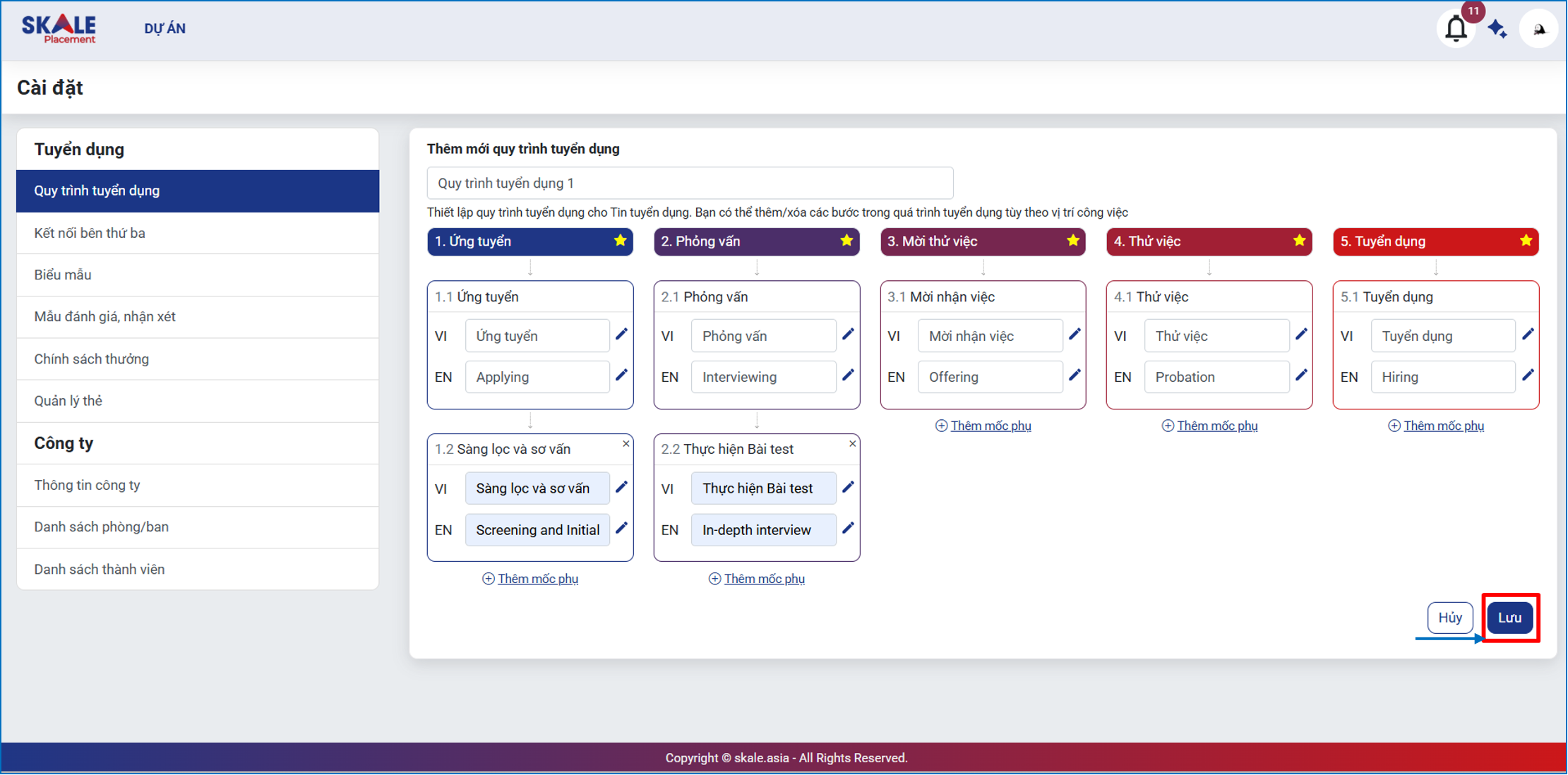Click pencil icon for Screening and Initial
Screen dimensions: 1568x775
pyautogui.click(x=621, y=529)
